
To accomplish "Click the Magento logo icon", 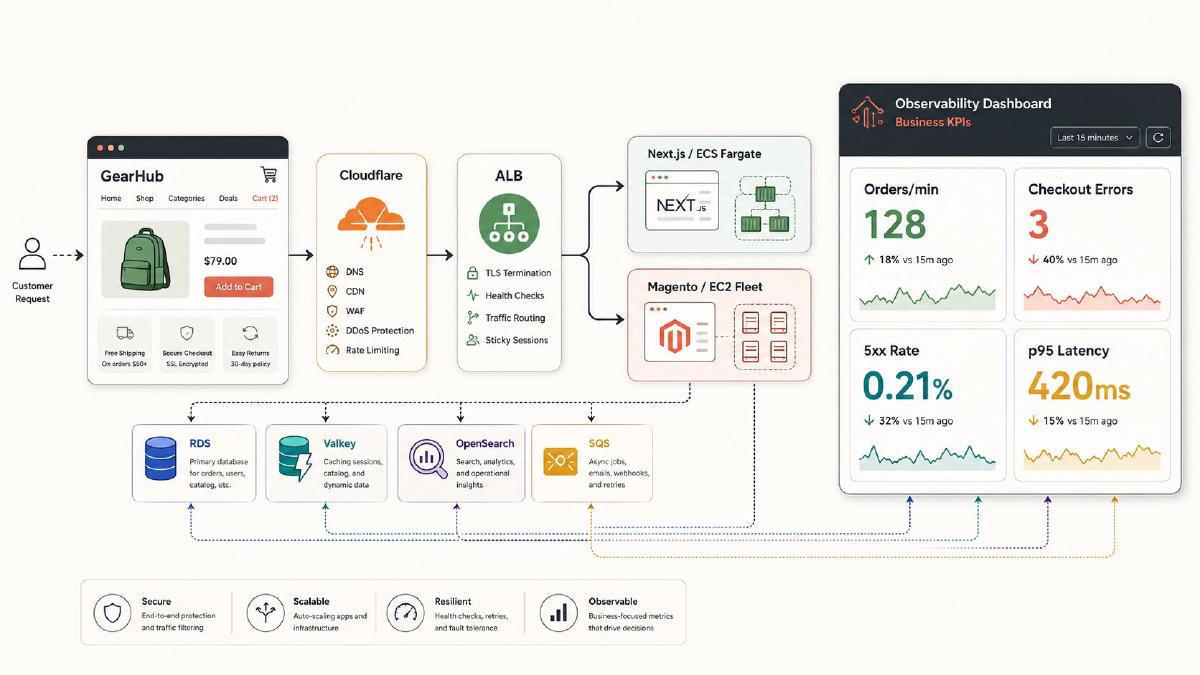I will (x=677, y=337).
